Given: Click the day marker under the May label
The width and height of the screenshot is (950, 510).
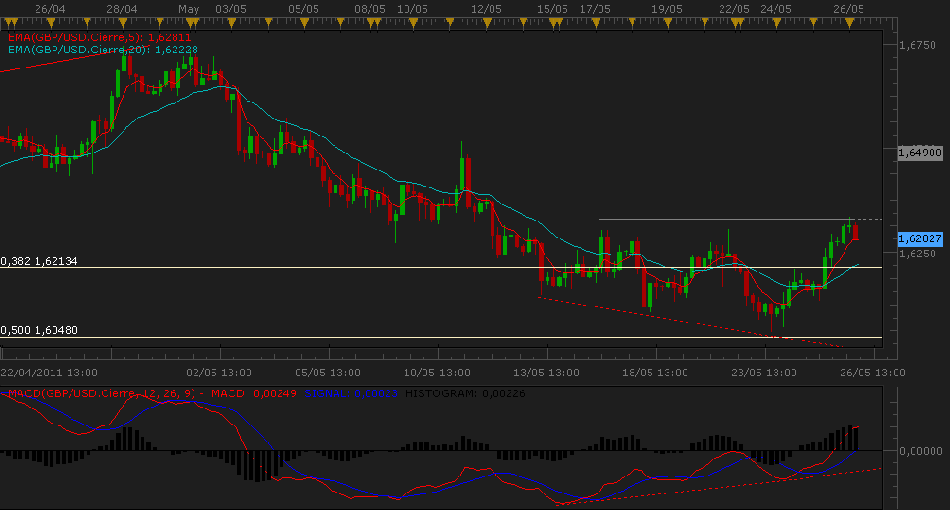Looking at the screenshot, I should coord(188,20).
